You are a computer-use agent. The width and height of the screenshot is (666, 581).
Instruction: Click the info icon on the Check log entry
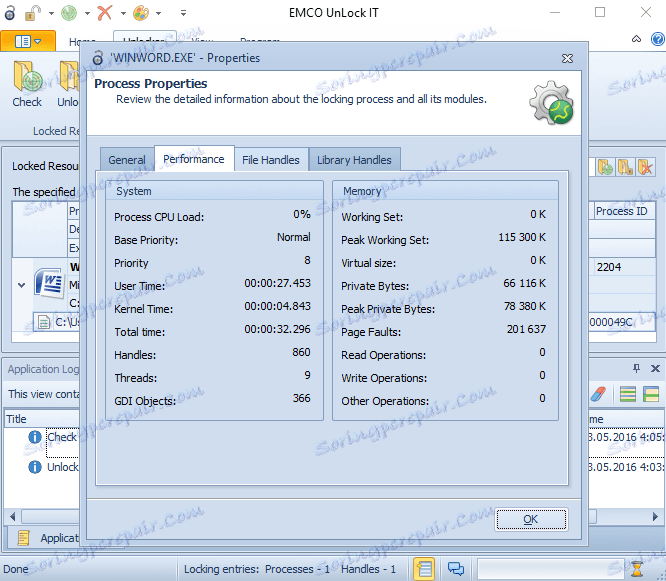click(x=35, y=437)
